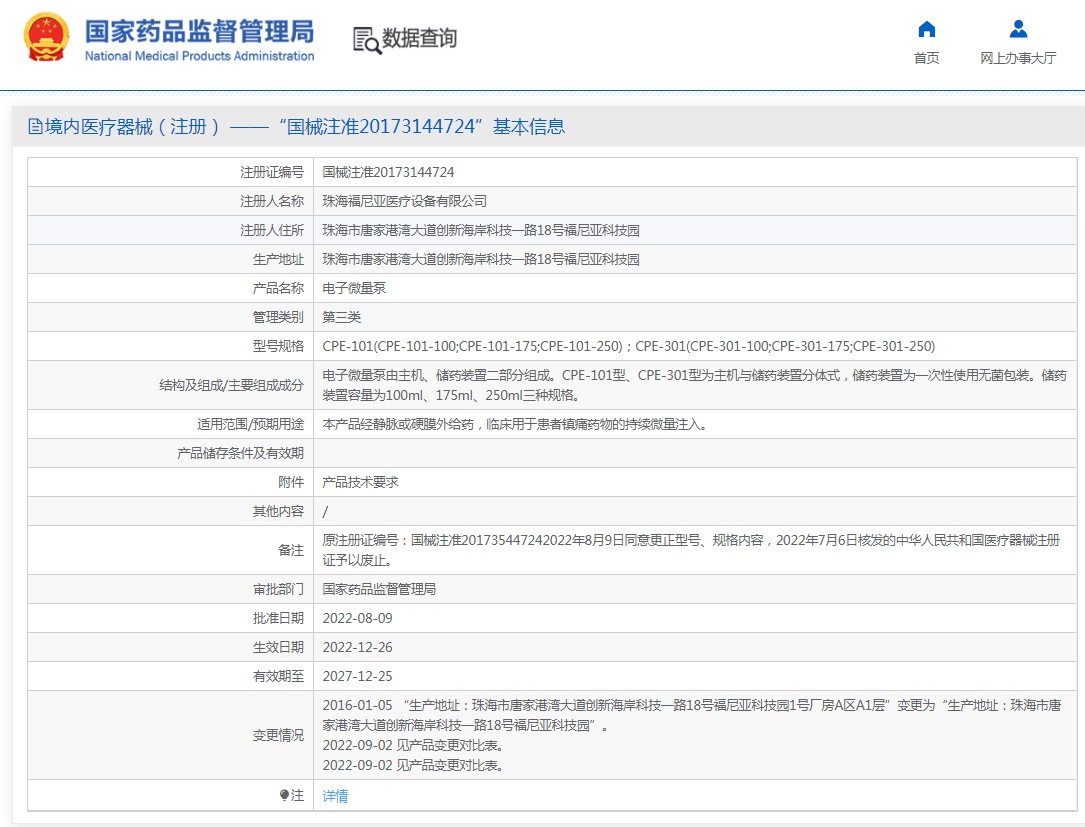This screenshot has width=1085, height=827.
Task: Select the registration number 国械注准20173144724 cell
Action: (388, 172)
